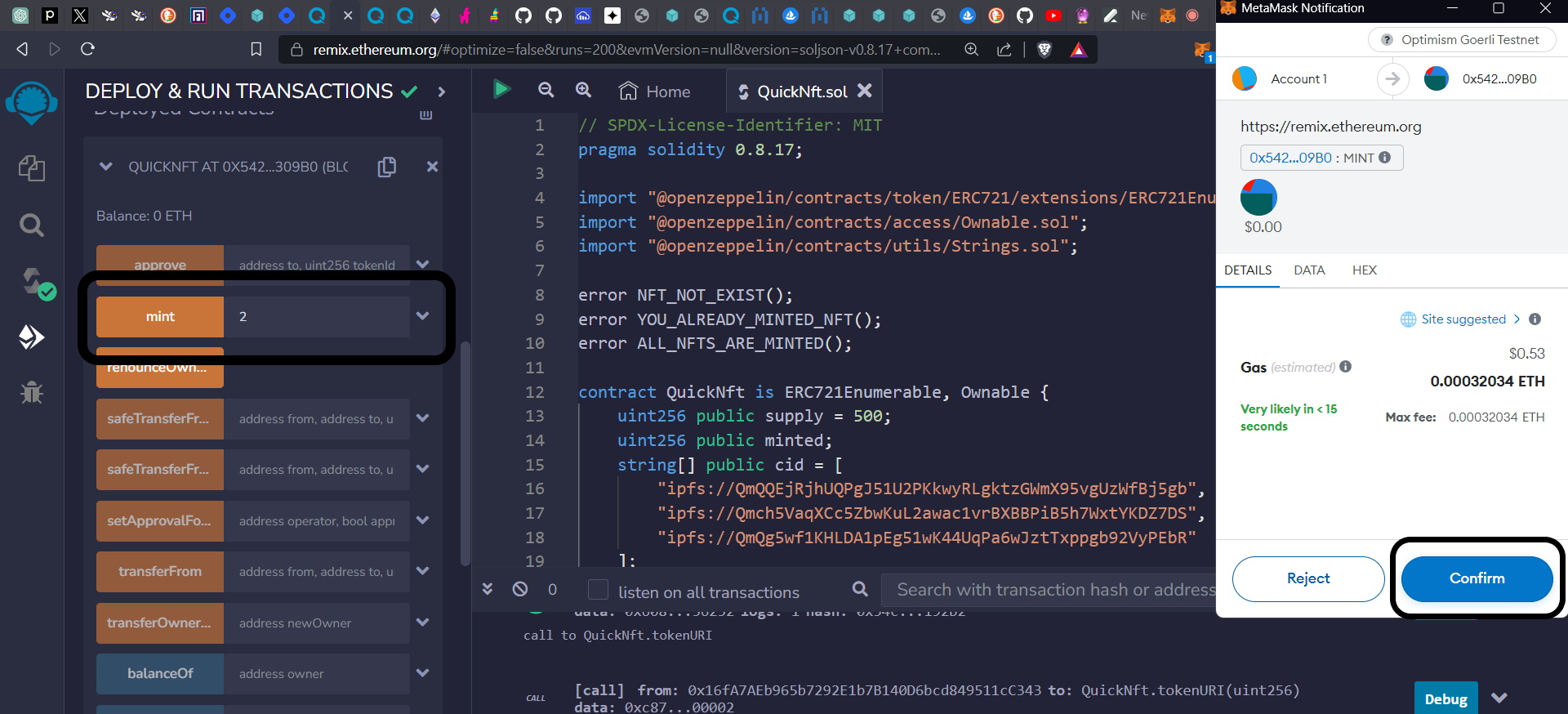This screenshot has height=714, width=1568.
Task: Collapse the QUICKNFT deployed contract entry
Action: pos(105,167)
